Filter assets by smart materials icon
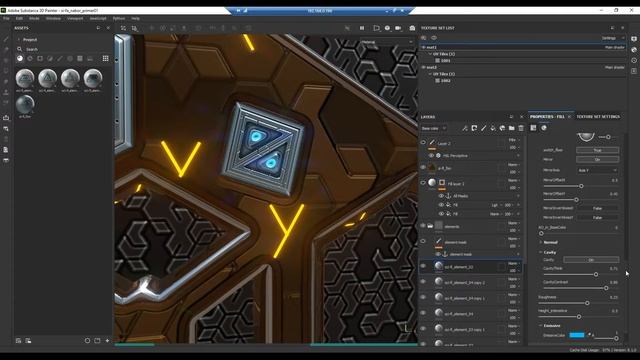 point(30,58)
